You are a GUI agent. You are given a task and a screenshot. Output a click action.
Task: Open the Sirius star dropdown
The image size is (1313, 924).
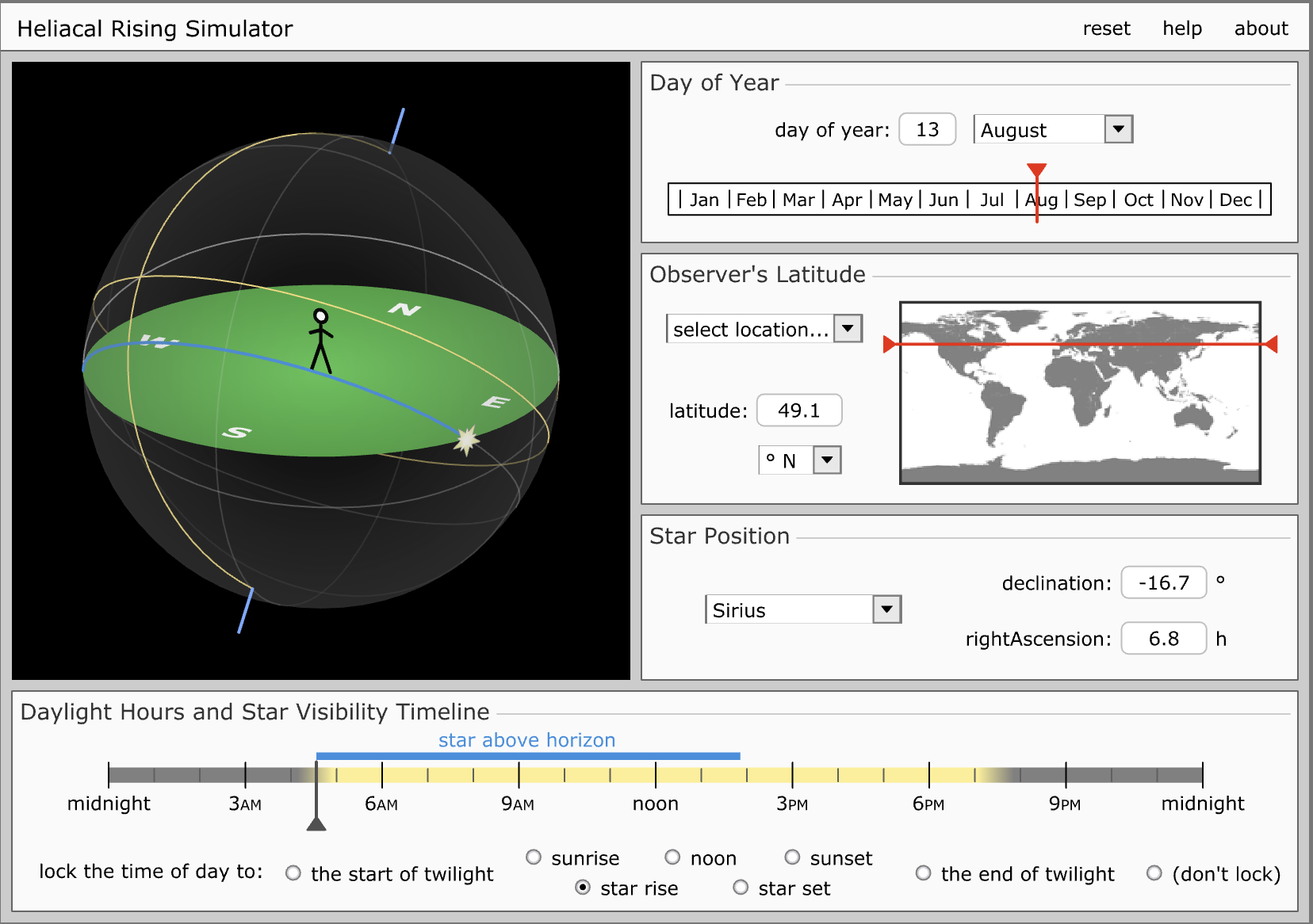coord(803,609)
